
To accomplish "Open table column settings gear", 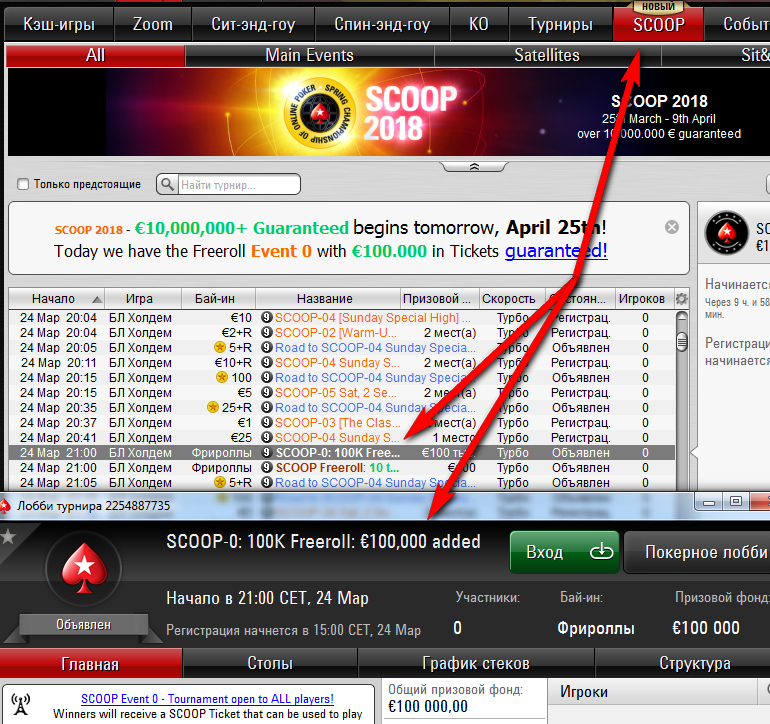I will tap(682, 299).
